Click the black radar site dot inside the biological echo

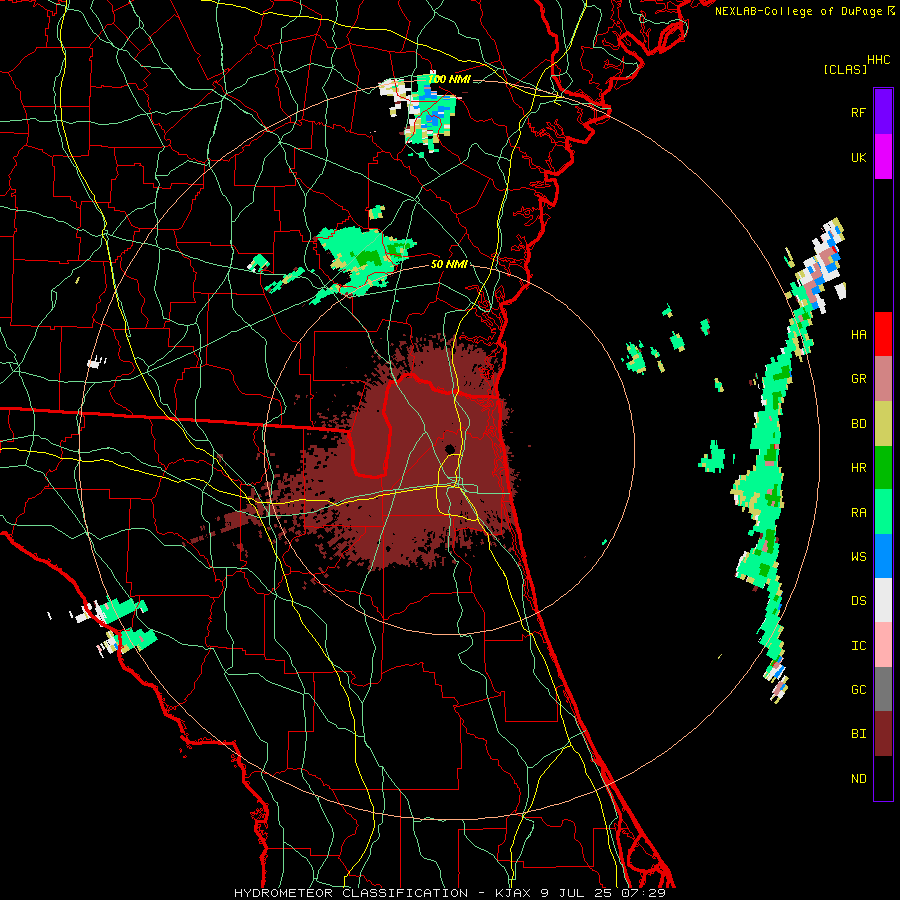pyautogui.click(x=449, y=449)
